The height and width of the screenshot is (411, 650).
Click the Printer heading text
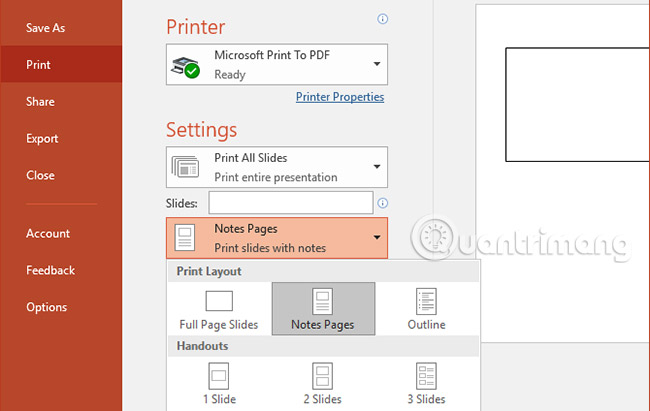(x=196, y=27)
